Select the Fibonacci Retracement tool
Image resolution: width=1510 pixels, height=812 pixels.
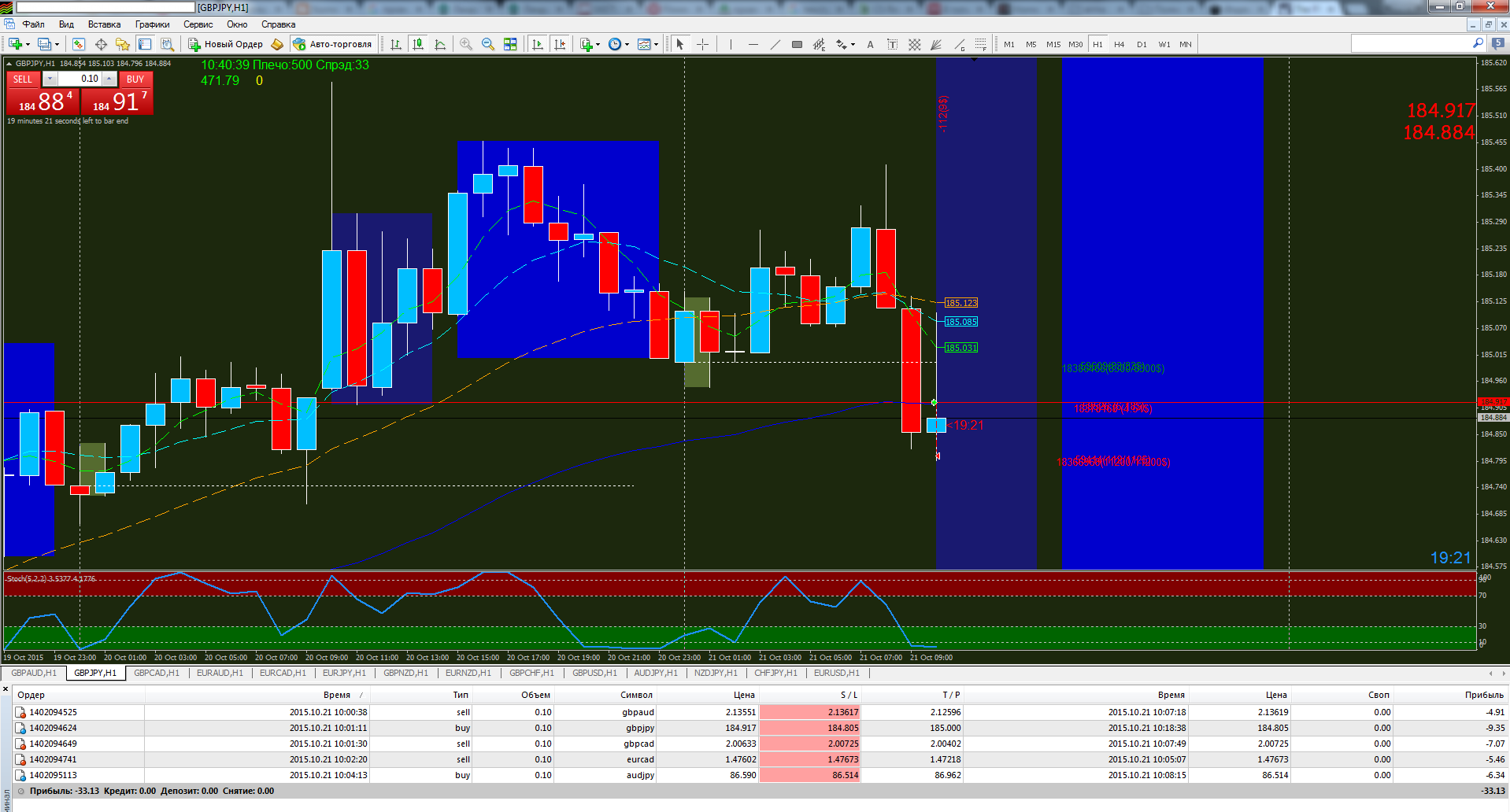pyautogui.click(x=980, y=44)
